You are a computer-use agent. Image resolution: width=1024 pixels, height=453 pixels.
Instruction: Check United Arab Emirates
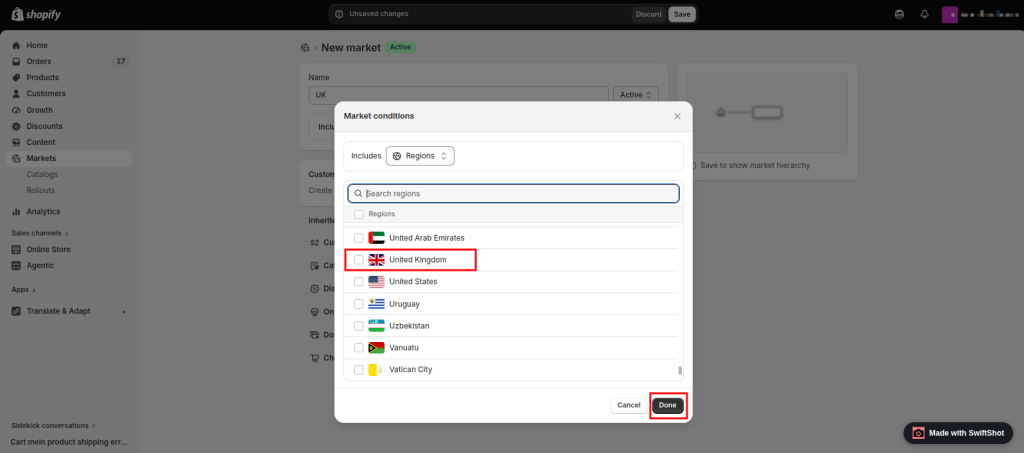coord(359,238)
